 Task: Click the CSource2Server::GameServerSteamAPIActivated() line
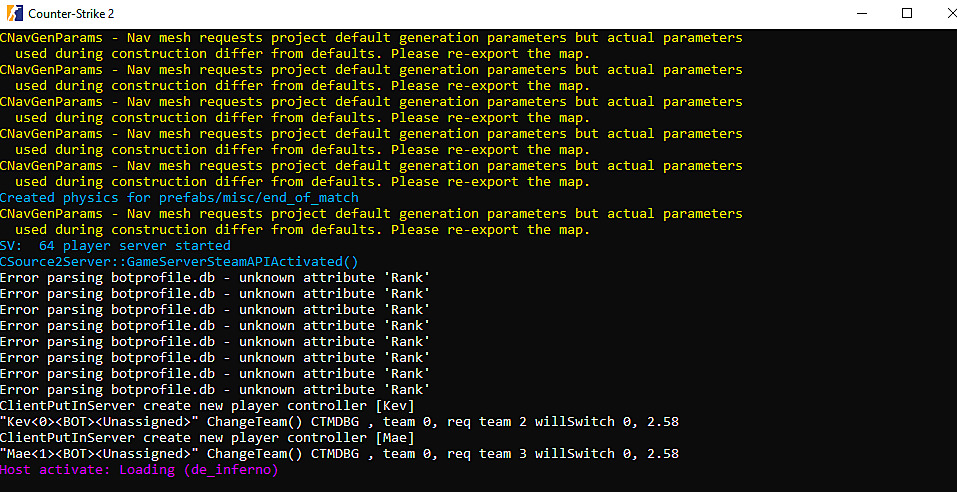[179, 262]
